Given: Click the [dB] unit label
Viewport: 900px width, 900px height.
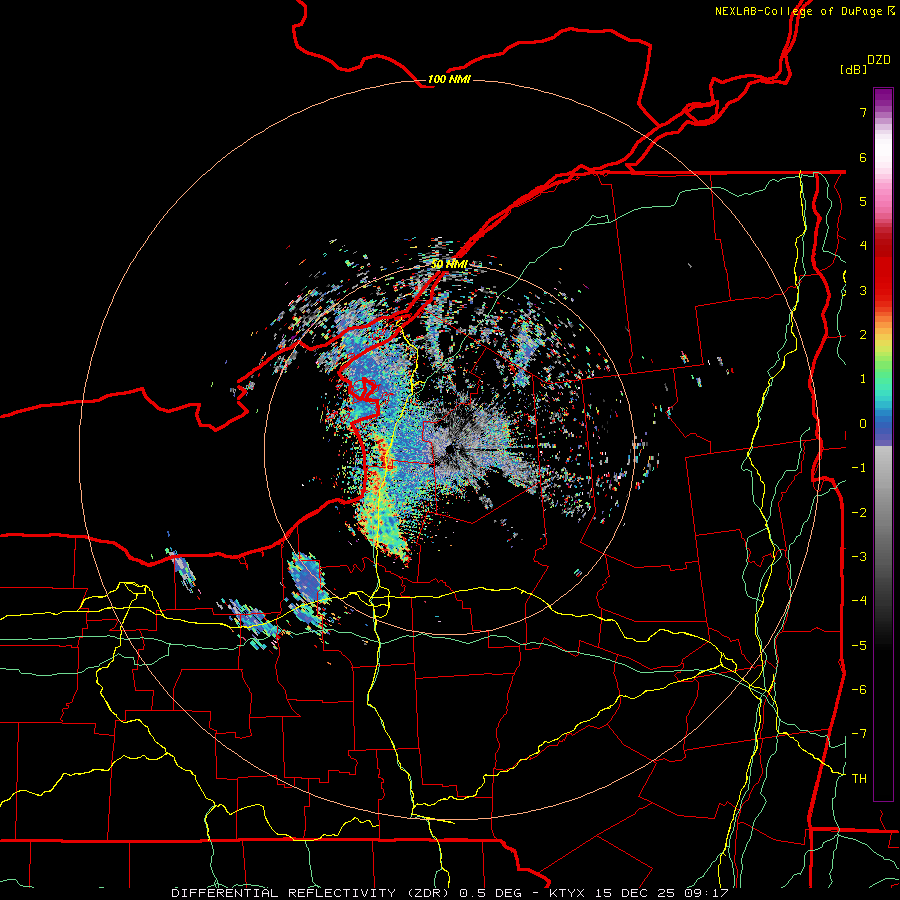Looking at the screenshot, I should tap(853, 69).
